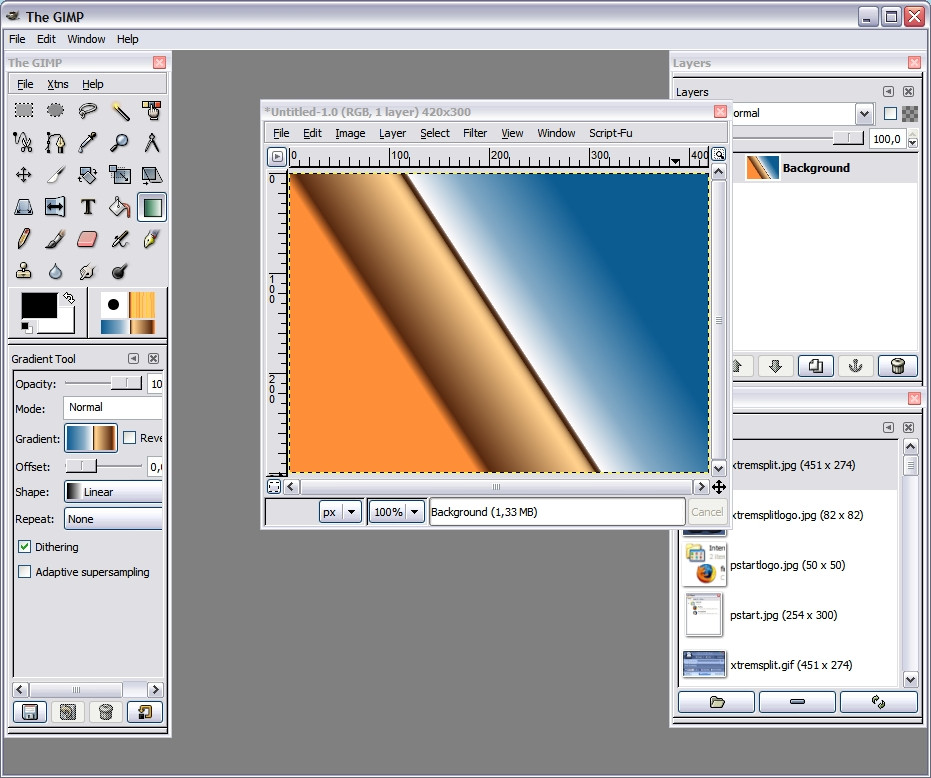The image size is (931, 778).
Task: Click the black foreground color swatch
Action: 39,307
